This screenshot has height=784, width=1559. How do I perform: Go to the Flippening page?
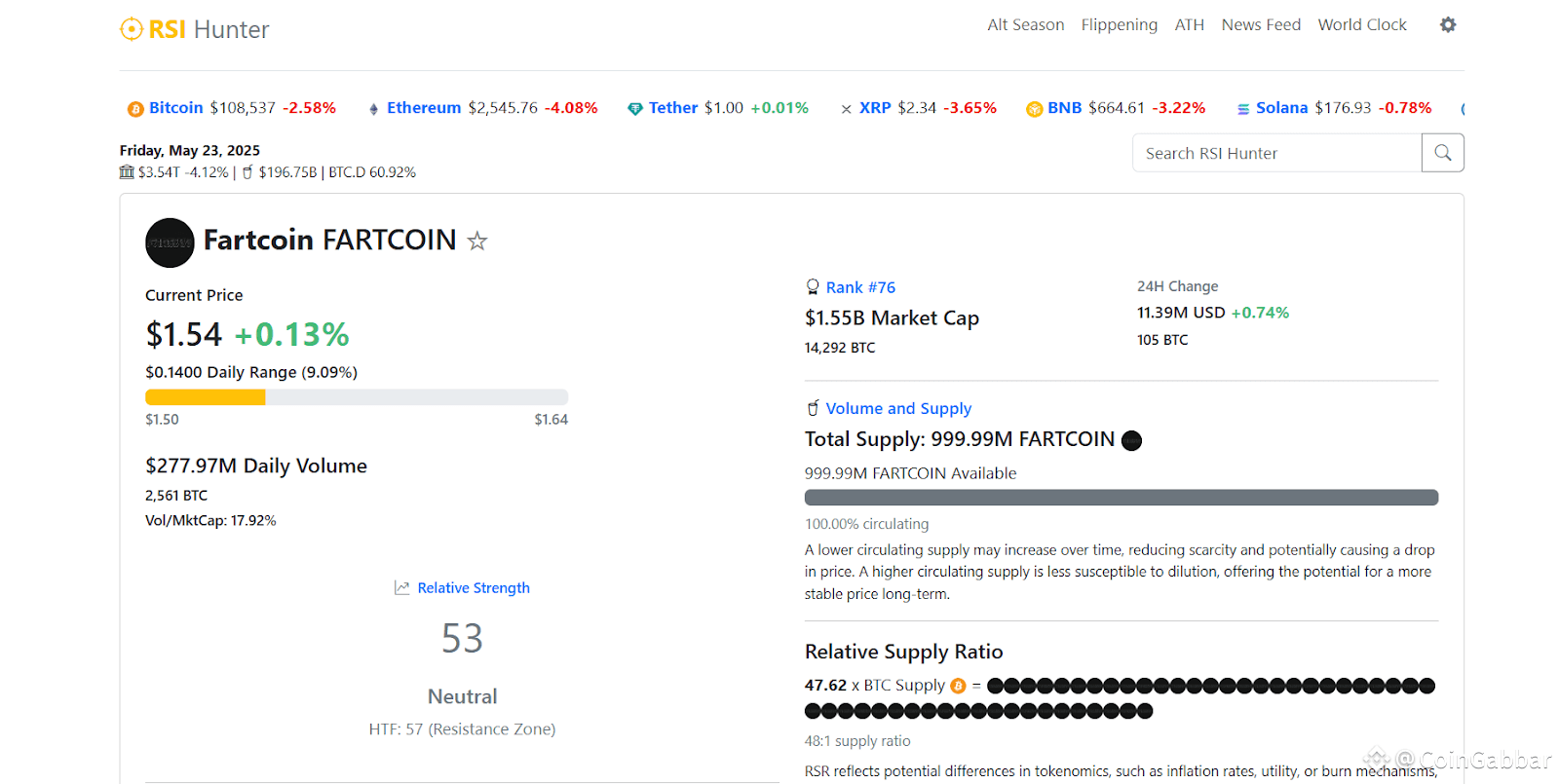pos(1119,24)
